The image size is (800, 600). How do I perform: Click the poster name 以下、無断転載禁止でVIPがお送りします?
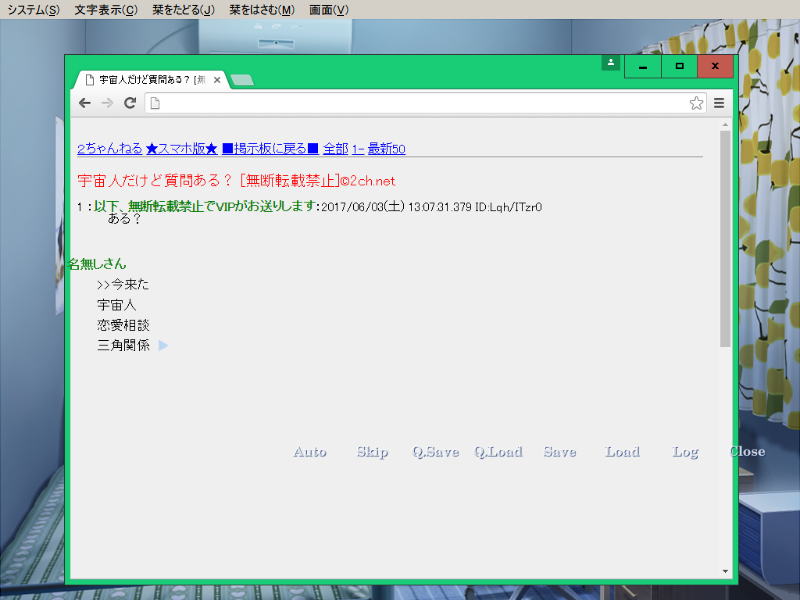pos(205,206)
